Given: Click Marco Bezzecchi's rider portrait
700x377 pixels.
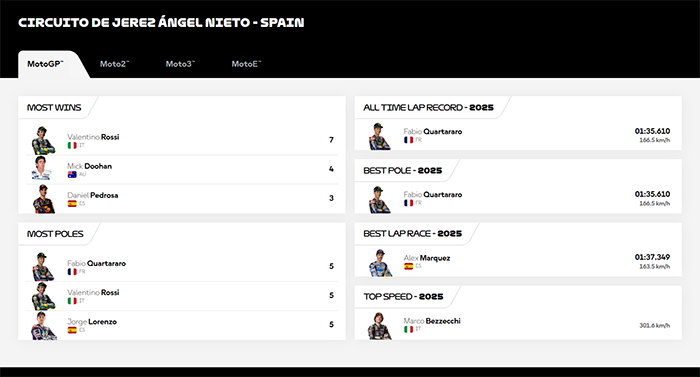Looking at the screenshot, I should (379, 326).
